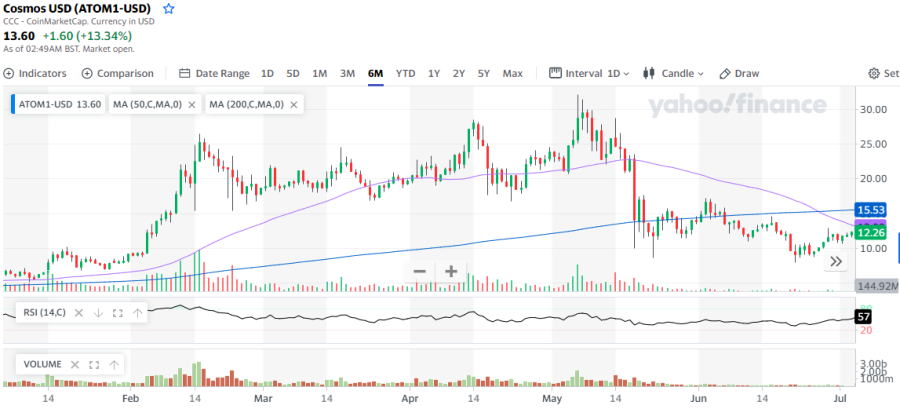Image resolution: width=900 pixels, height=409 pixels.
Task: Click the RSI value 57 tag
Action: (x=864, y=317)
